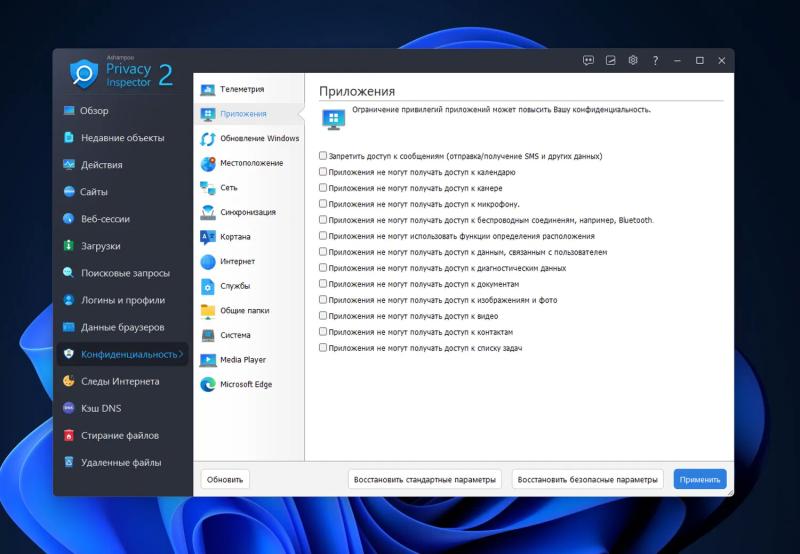Enable blocking app access to календарю
Viewport: 800px width, 554px height.
[322, 172]
